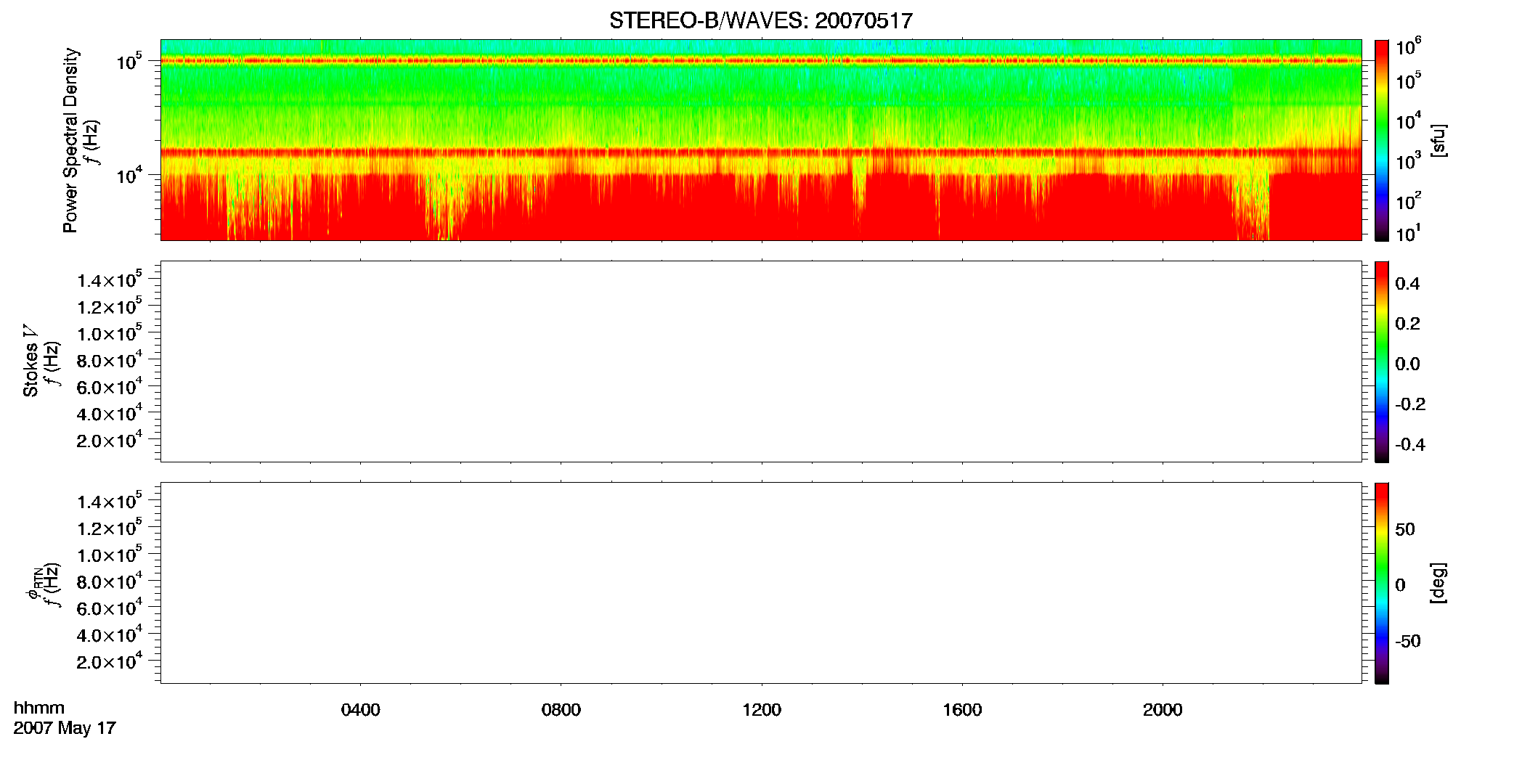Screen dimensions: 1522x784
Task: Click the 1.4×10^5 tick on Stokes V axis
Action: 109,280
